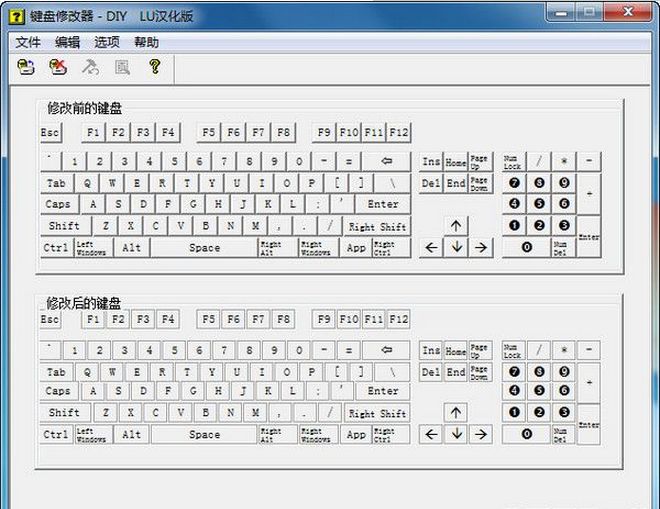Click the Right Shift key on the bottom keyboard
The width and height of the screenshot is (660, 509).
[x=377, y=413]
